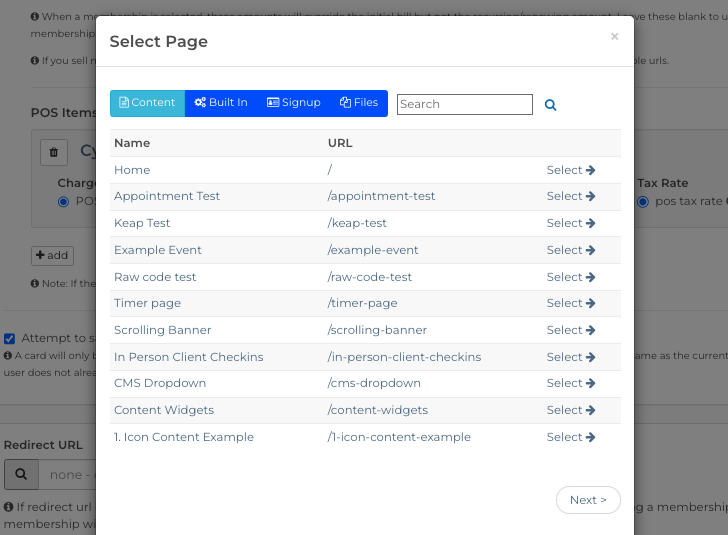
Task: Switch to the Content tab
Action: tap(147, 103)
